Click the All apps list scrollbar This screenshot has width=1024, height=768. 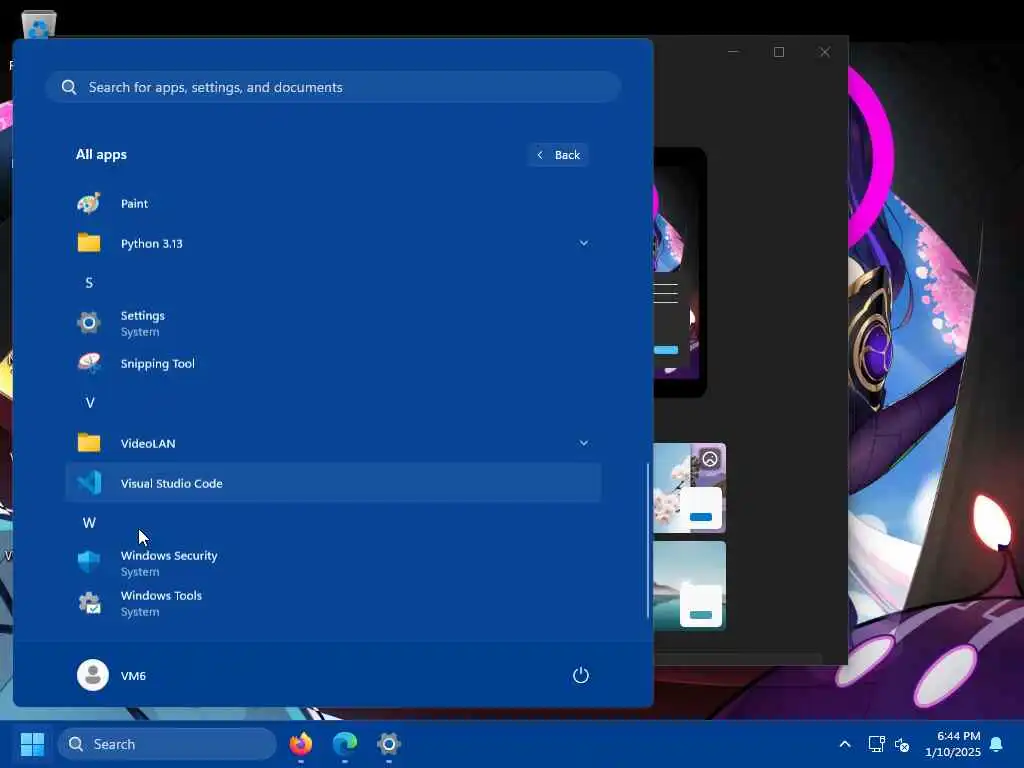click(x=648, y=541)
